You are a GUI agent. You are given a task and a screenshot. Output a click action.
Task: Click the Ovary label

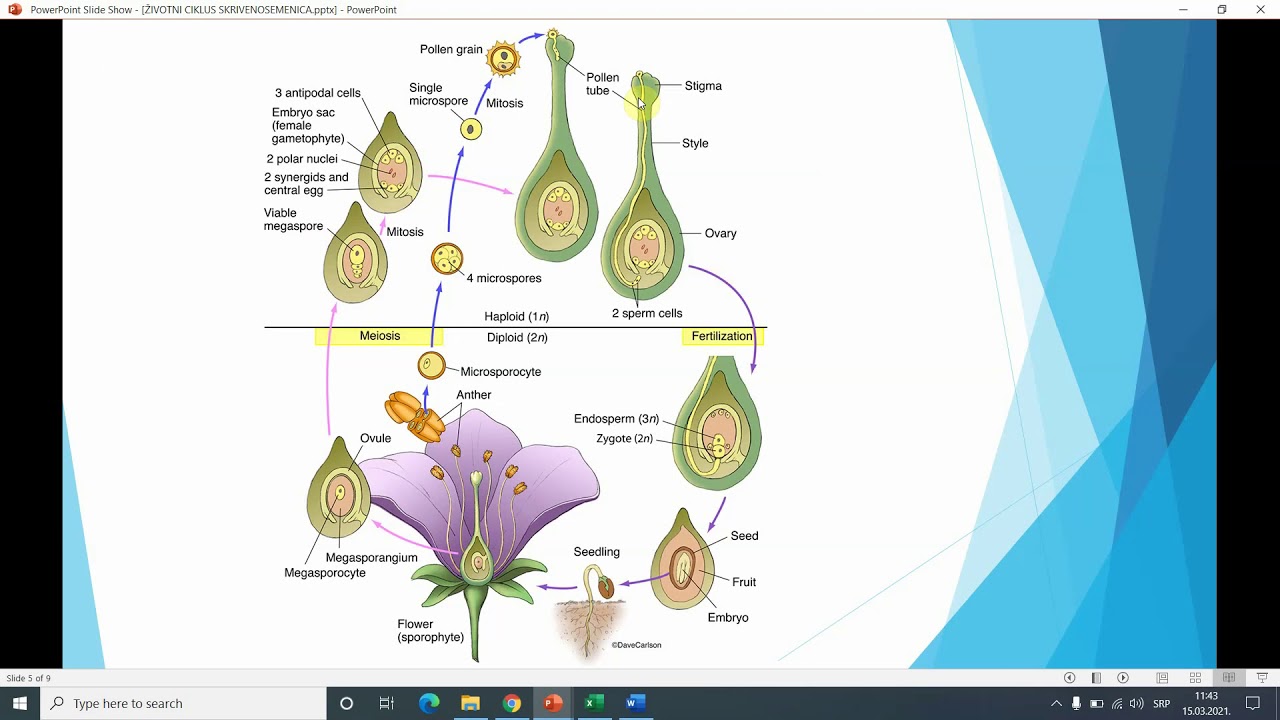(721, 233)
